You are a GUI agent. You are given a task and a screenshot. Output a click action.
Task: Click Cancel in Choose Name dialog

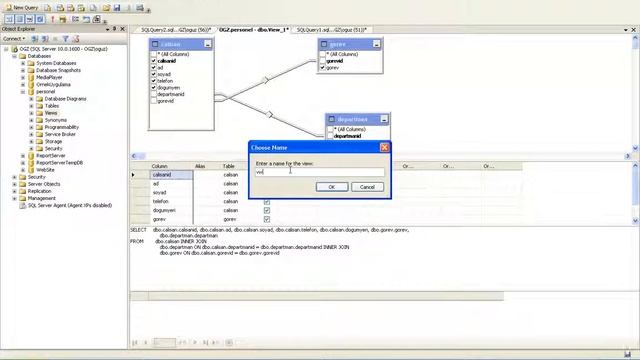[x=367, y=187]
